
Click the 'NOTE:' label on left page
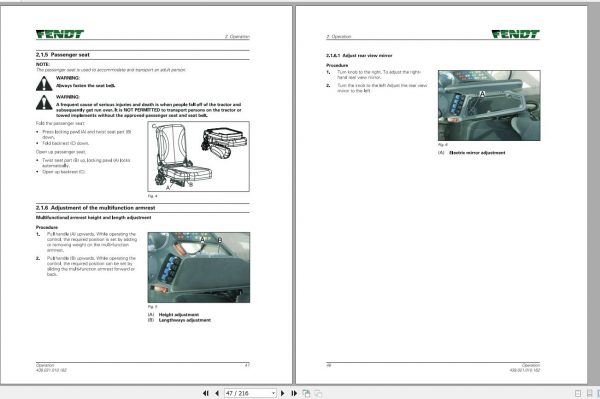(43, 64)
